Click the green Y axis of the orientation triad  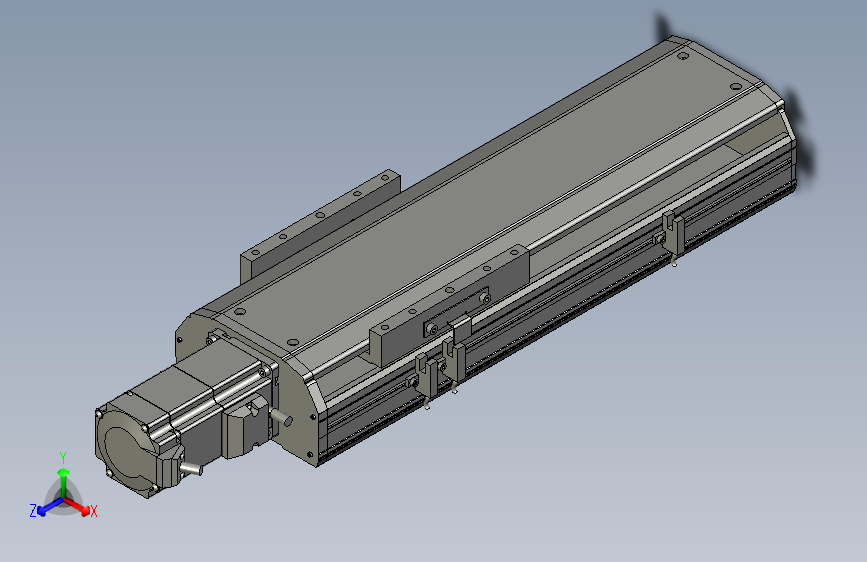pos(64,481)
